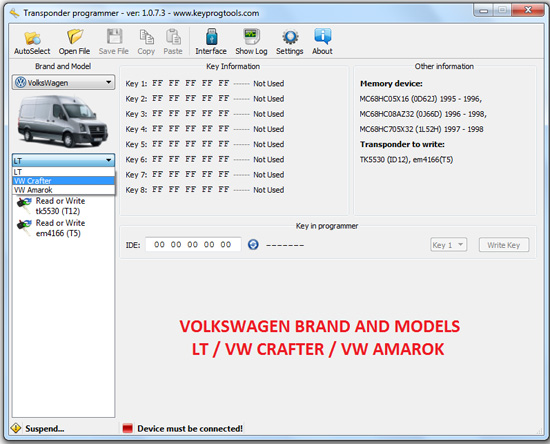Expand the VolksWagen brand dropdown
Image resolution: width=550 pixels, height=444 pixels.
[x=63, y=82]
